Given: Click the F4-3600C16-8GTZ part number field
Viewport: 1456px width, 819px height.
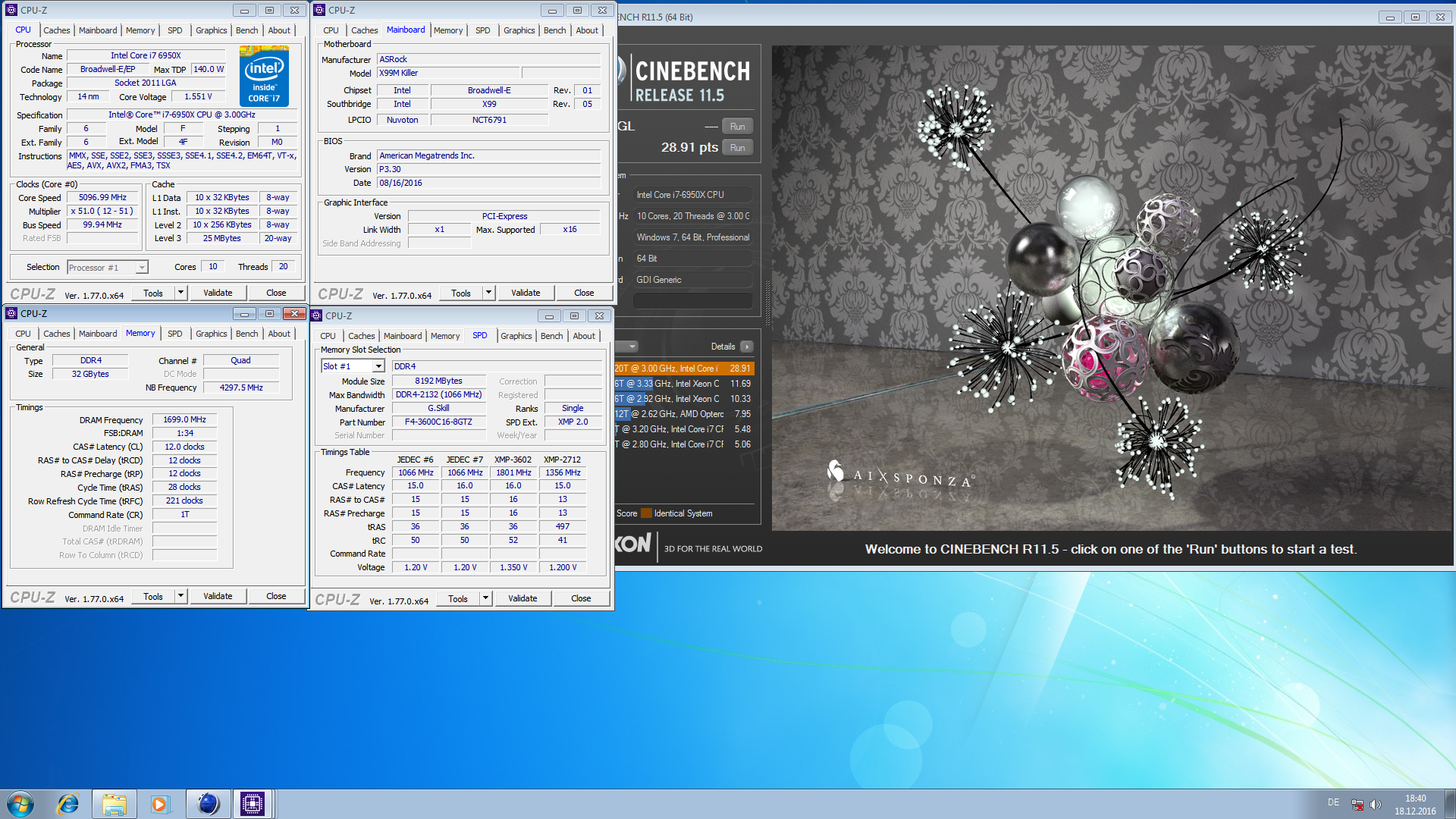Looking at the screenshot, I should click(438, 422).
